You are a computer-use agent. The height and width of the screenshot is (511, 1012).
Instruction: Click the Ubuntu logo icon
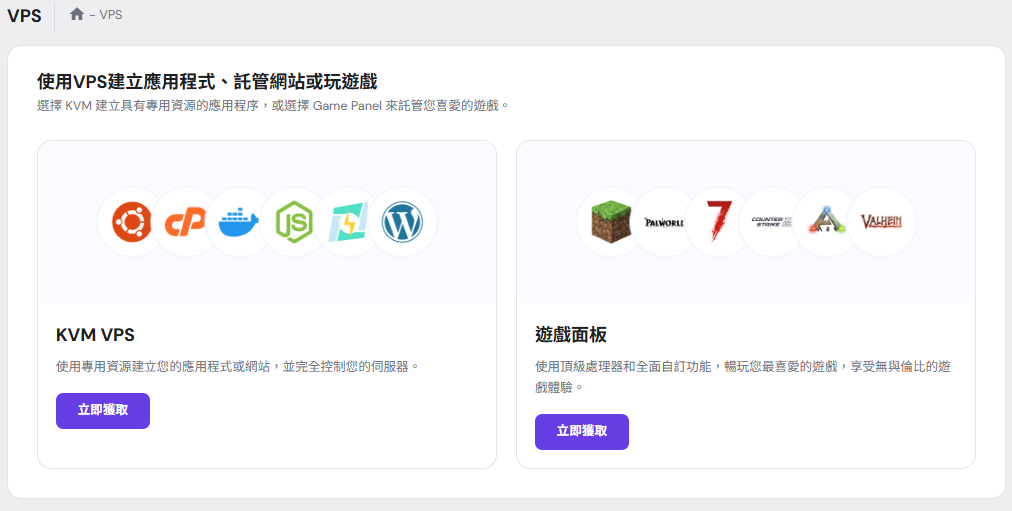tap(132, 222)
